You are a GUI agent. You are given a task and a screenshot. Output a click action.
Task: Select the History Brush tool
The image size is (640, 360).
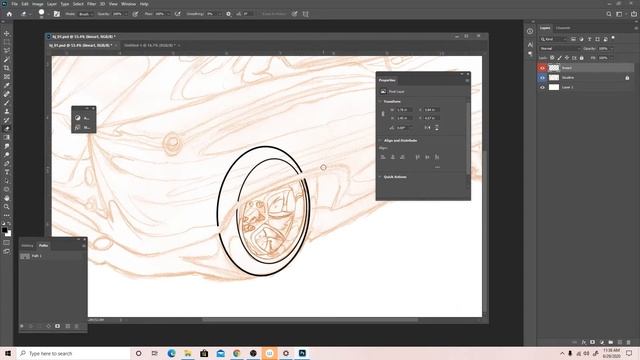[x=7, y=120]
